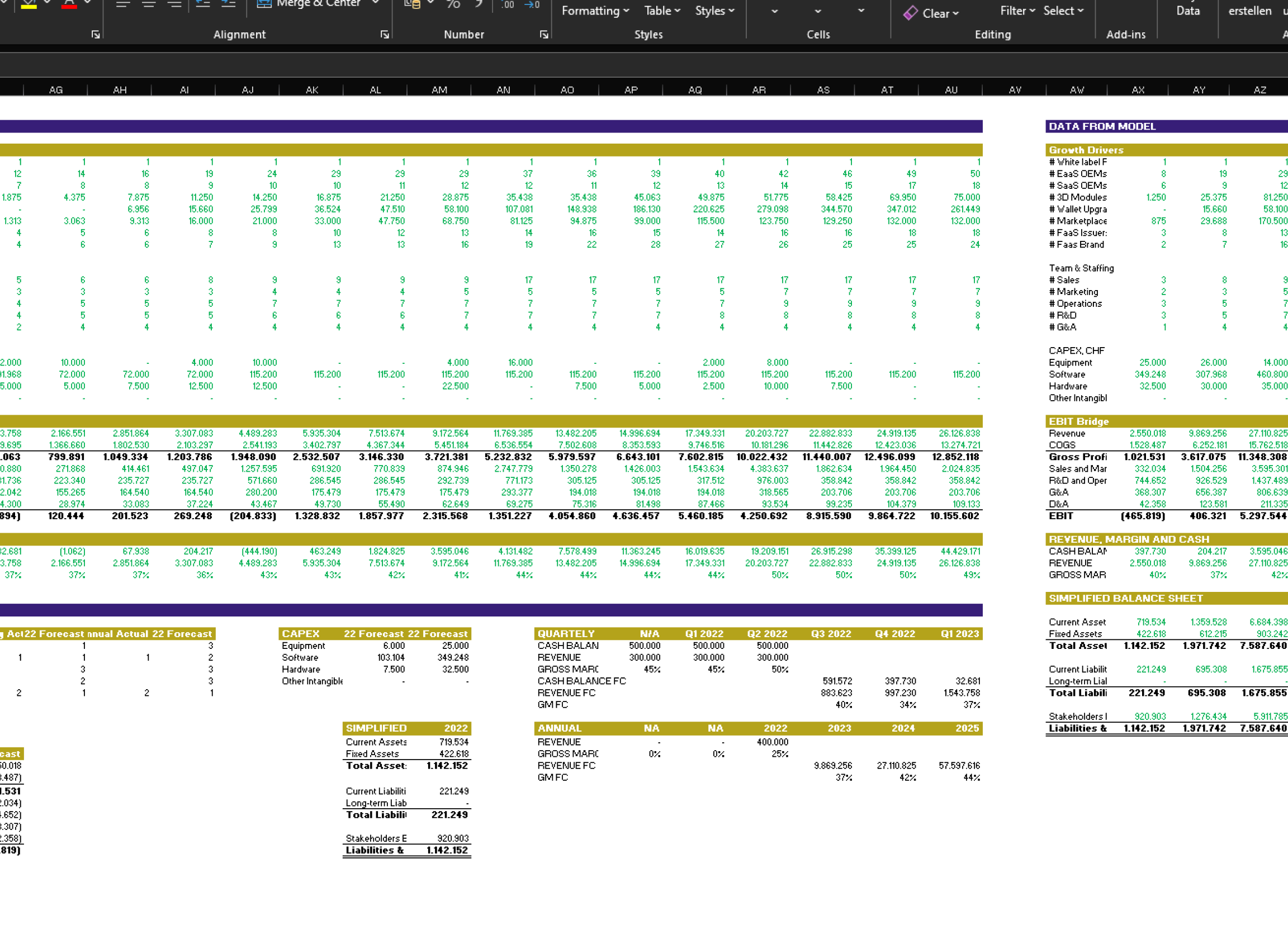The width and height of the screenshot is (1288, 939).
Task: Apply percent style number format
Action: coord(453,4)
